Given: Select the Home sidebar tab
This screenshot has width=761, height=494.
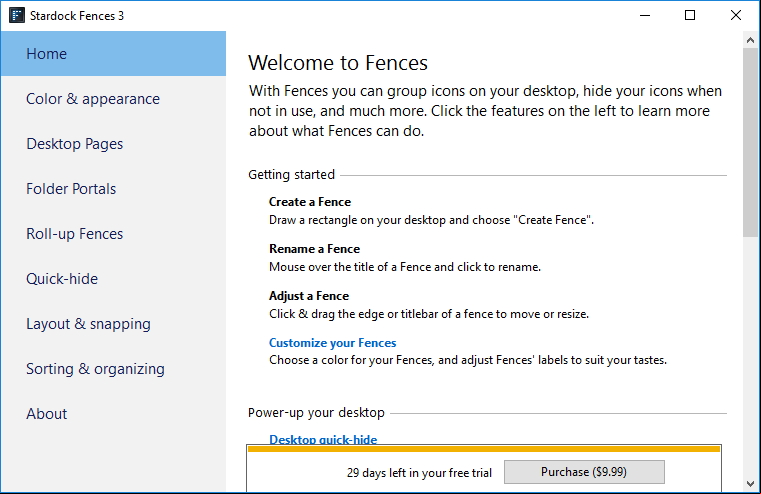Looking at the screenshot, I should click(x=114, y=54).
